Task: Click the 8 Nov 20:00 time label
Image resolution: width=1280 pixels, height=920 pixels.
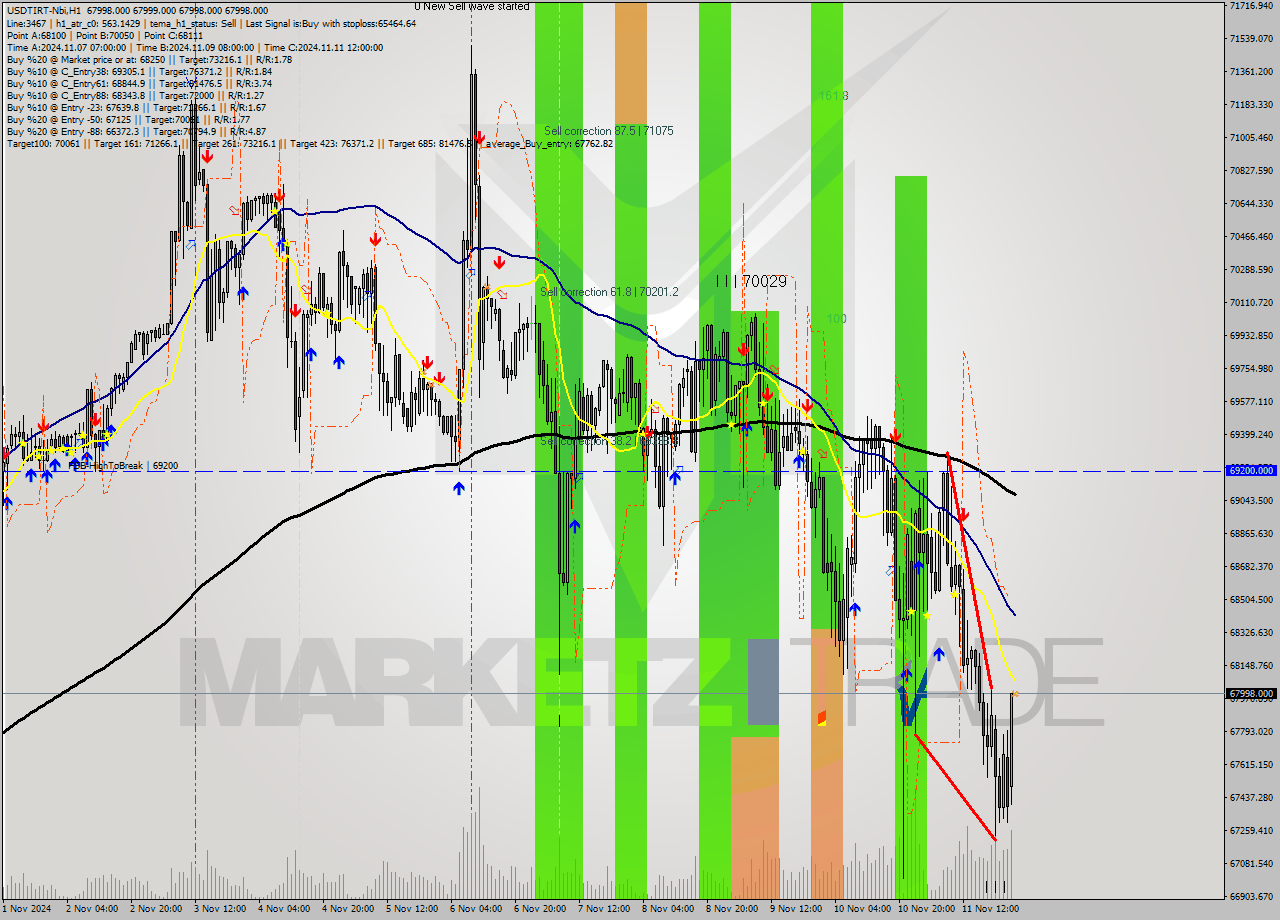Action: click(x=732, y=909)
